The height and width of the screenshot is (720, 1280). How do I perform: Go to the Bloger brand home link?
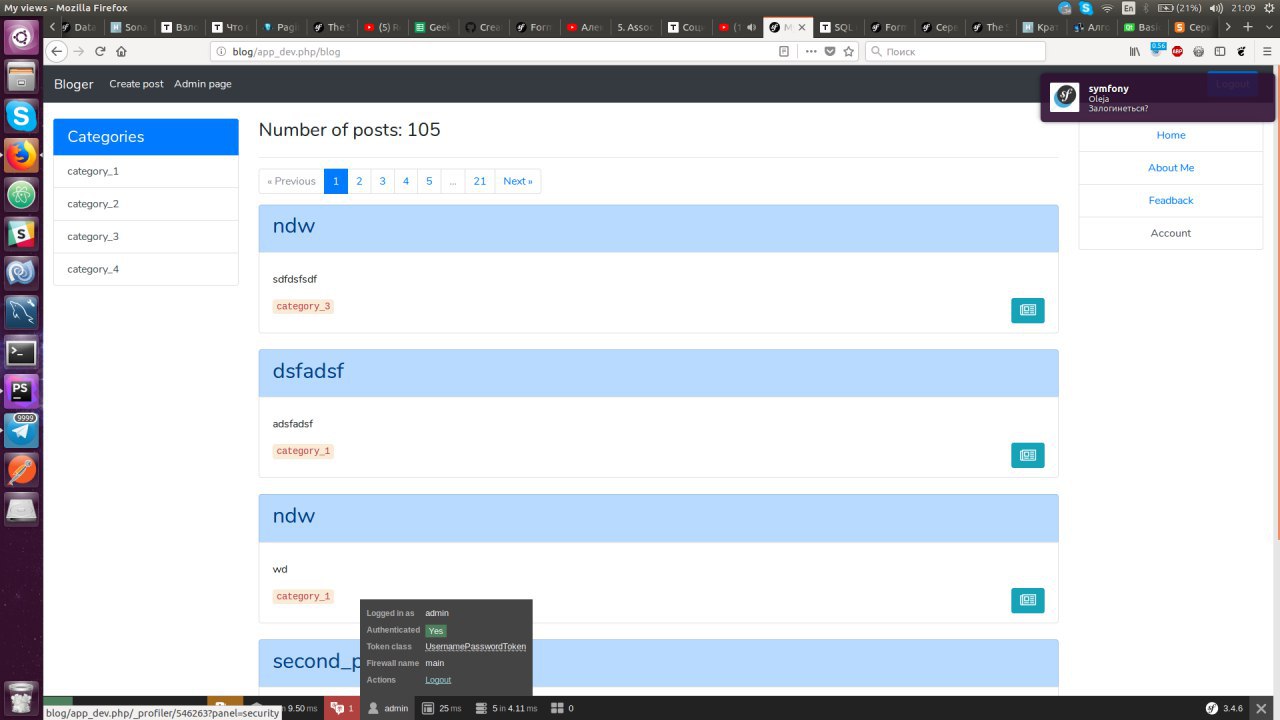74,84
